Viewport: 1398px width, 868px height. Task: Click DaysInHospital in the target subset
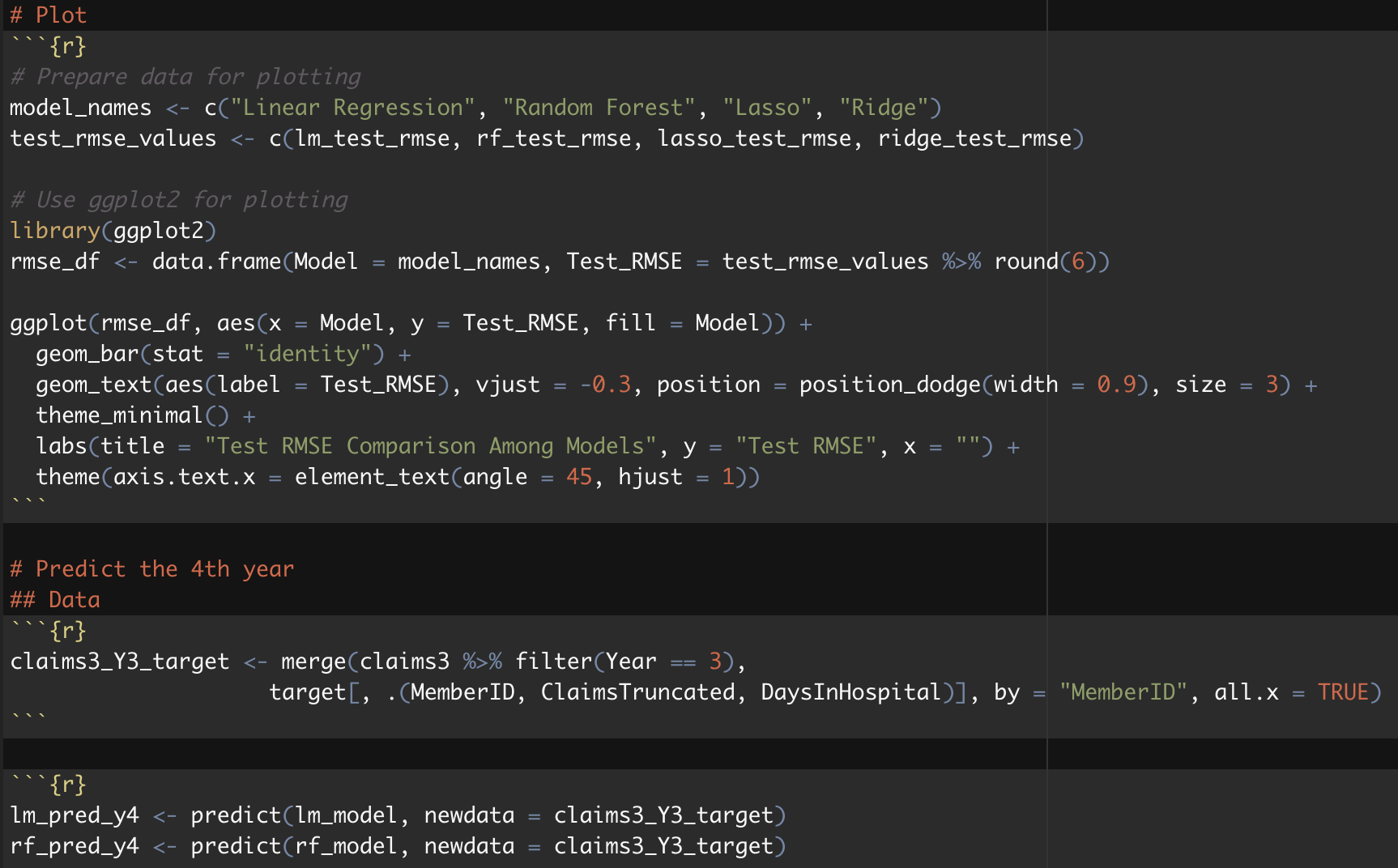[851, 692]
